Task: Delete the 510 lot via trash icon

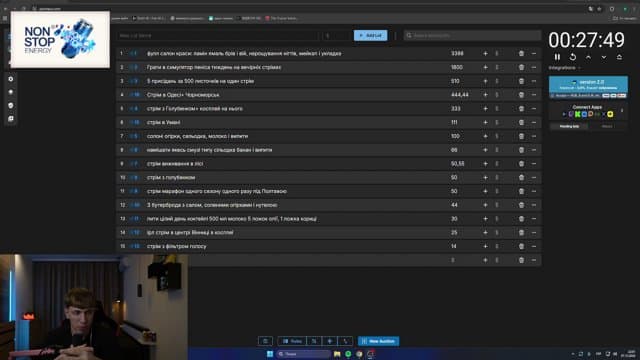Action: point(521,81)
